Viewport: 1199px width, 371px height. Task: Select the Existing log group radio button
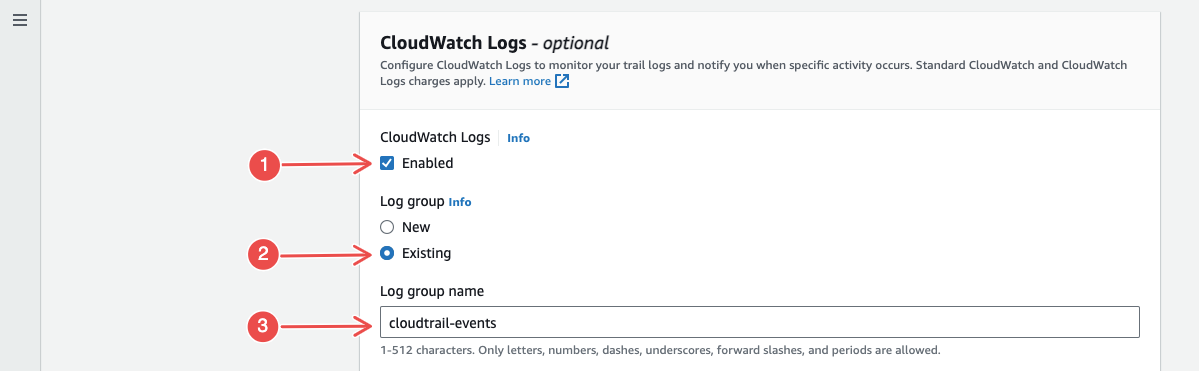tap(388, 253)
